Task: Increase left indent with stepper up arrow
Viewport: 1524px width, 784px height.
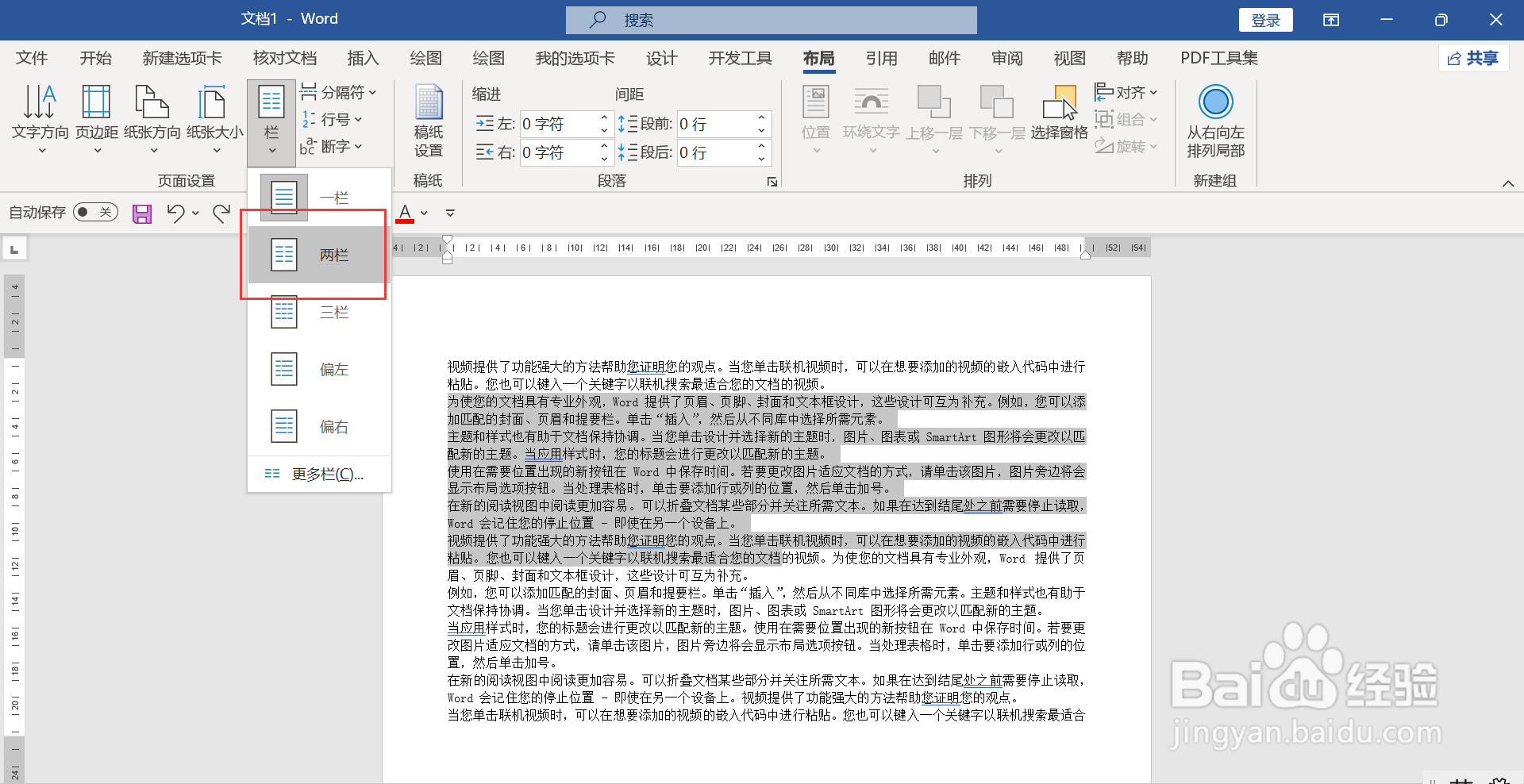Action: [604, 117]
